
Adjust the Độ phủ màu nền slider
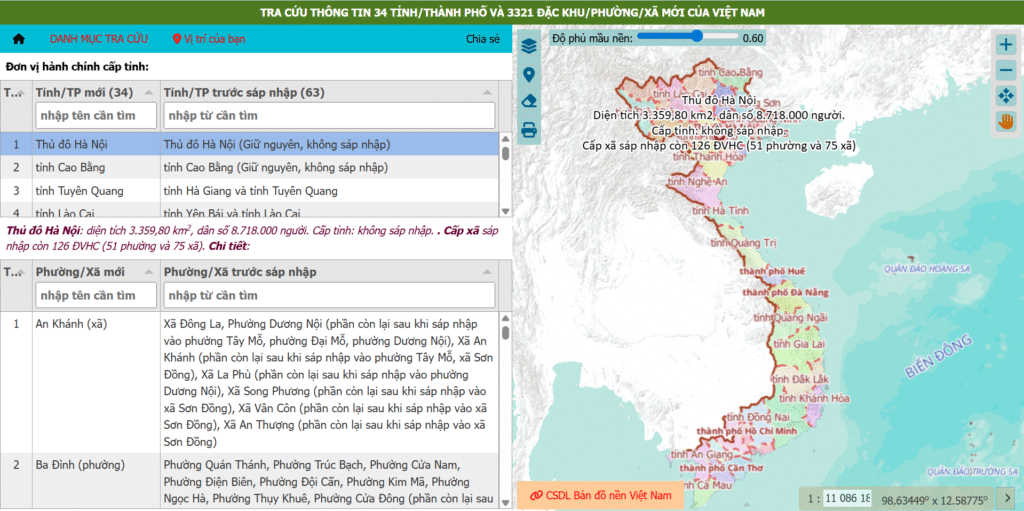click(x=696, y=37)
